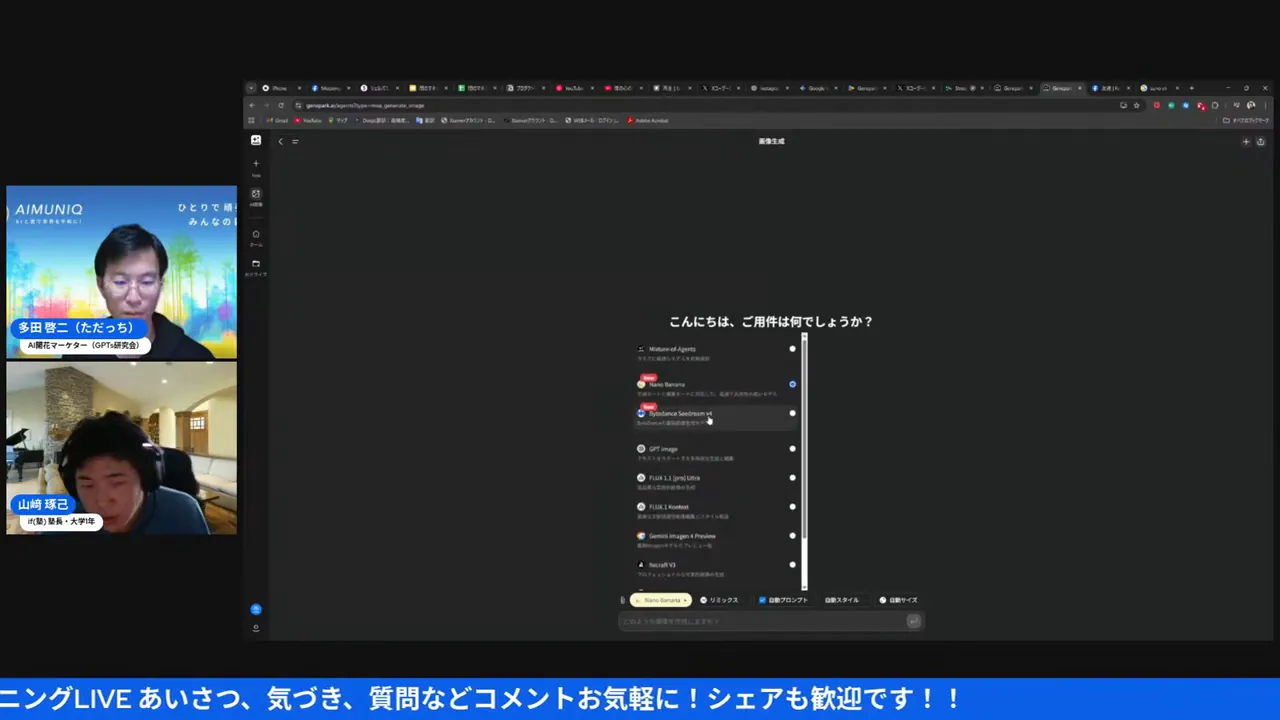Send the prompt with the enter button

tap(913, 621)
